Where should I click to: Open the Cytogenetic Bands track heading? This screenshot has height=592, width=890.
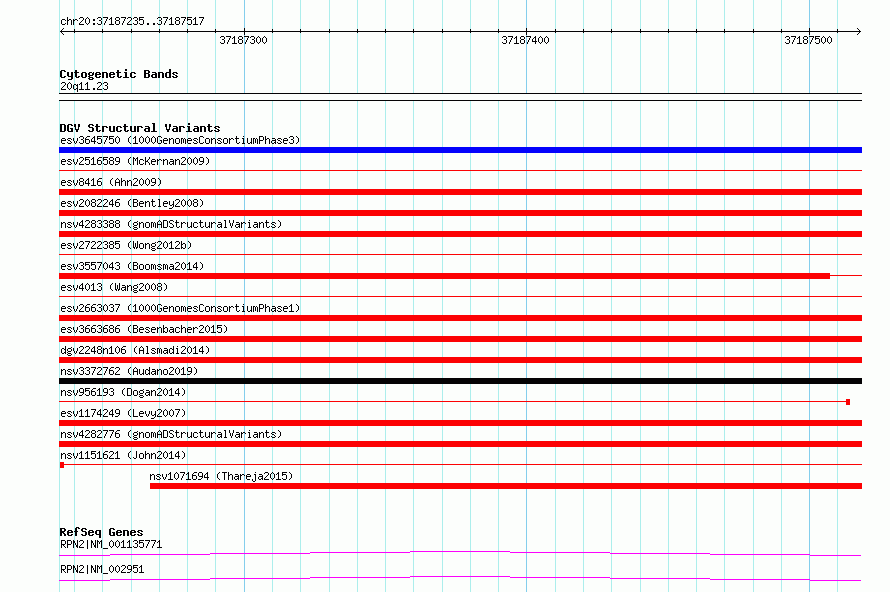click(x=119, y=74)
